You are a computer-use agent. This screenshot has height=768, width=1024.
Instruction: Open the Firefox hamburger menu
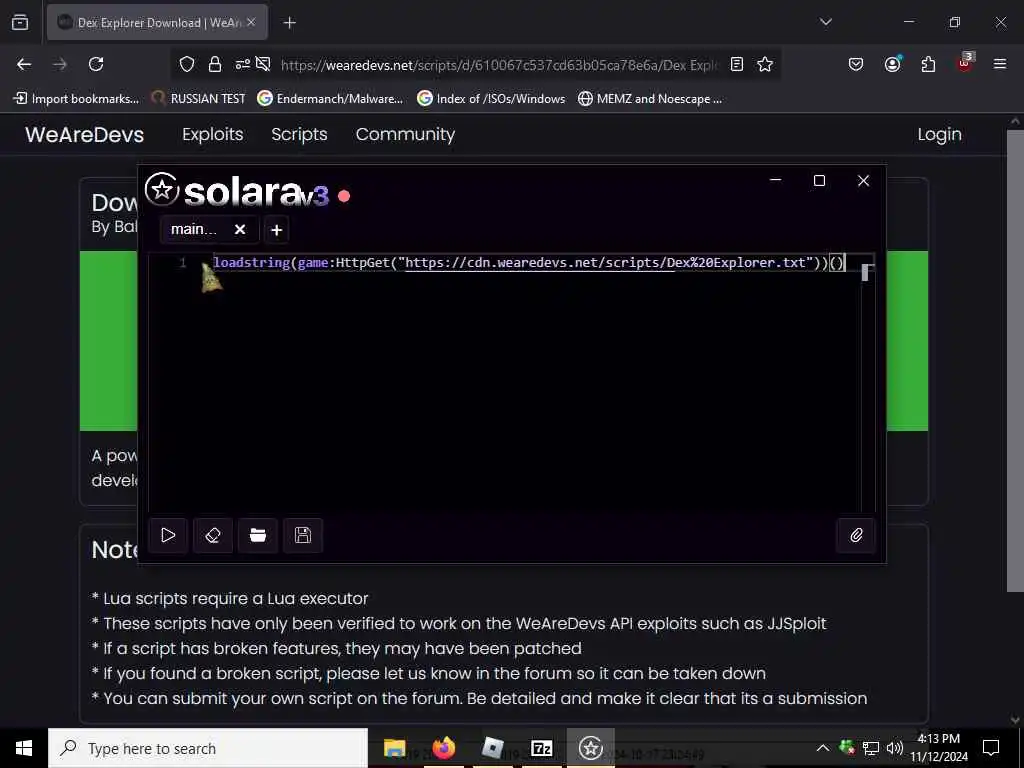pos(1000,64)
